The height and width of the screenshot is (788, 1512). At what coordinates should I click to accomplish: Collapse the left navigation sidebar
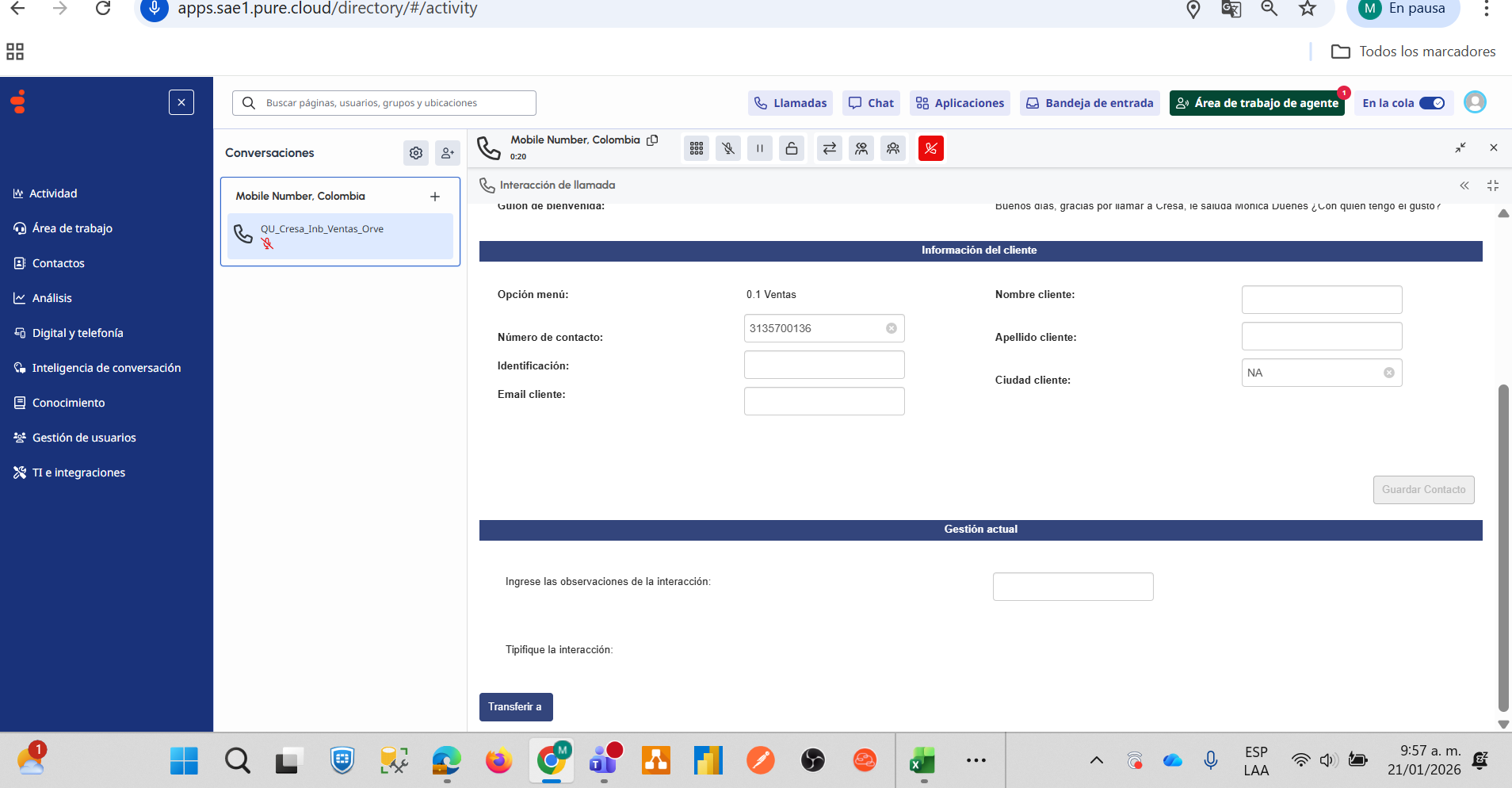(x=181, y=102)
